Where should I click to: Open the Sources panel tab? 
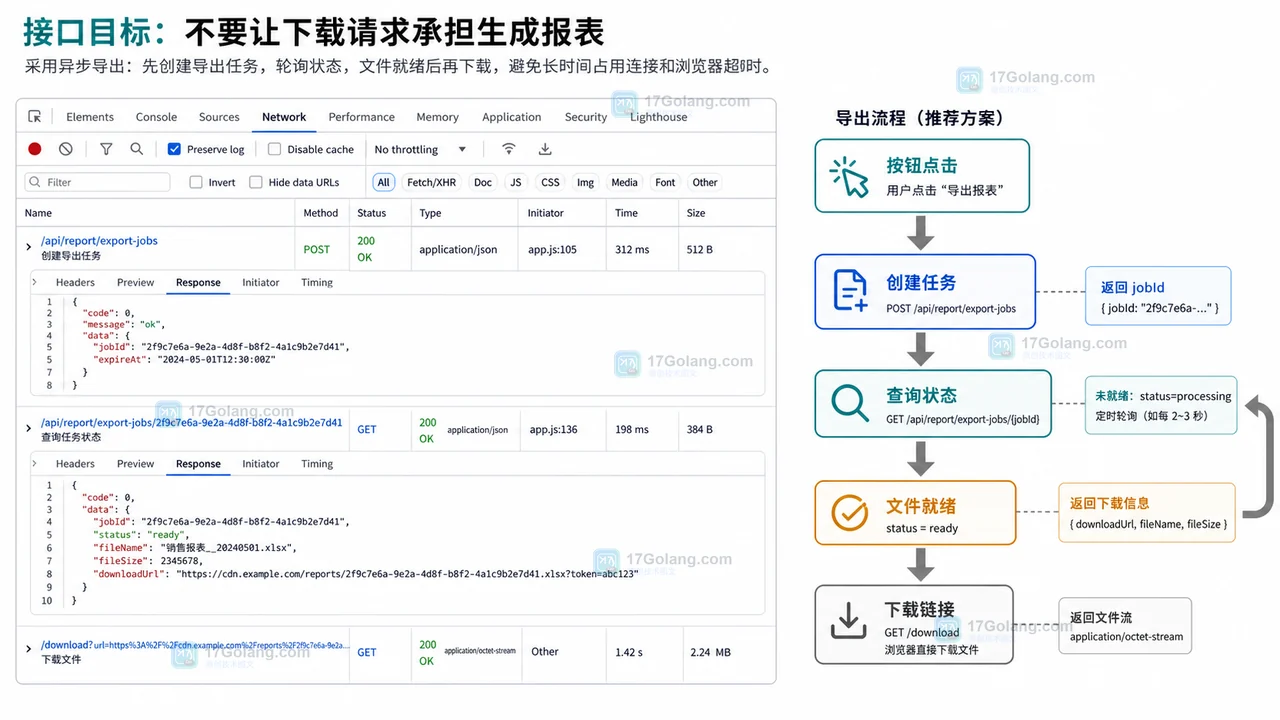(x=219, y=117)
